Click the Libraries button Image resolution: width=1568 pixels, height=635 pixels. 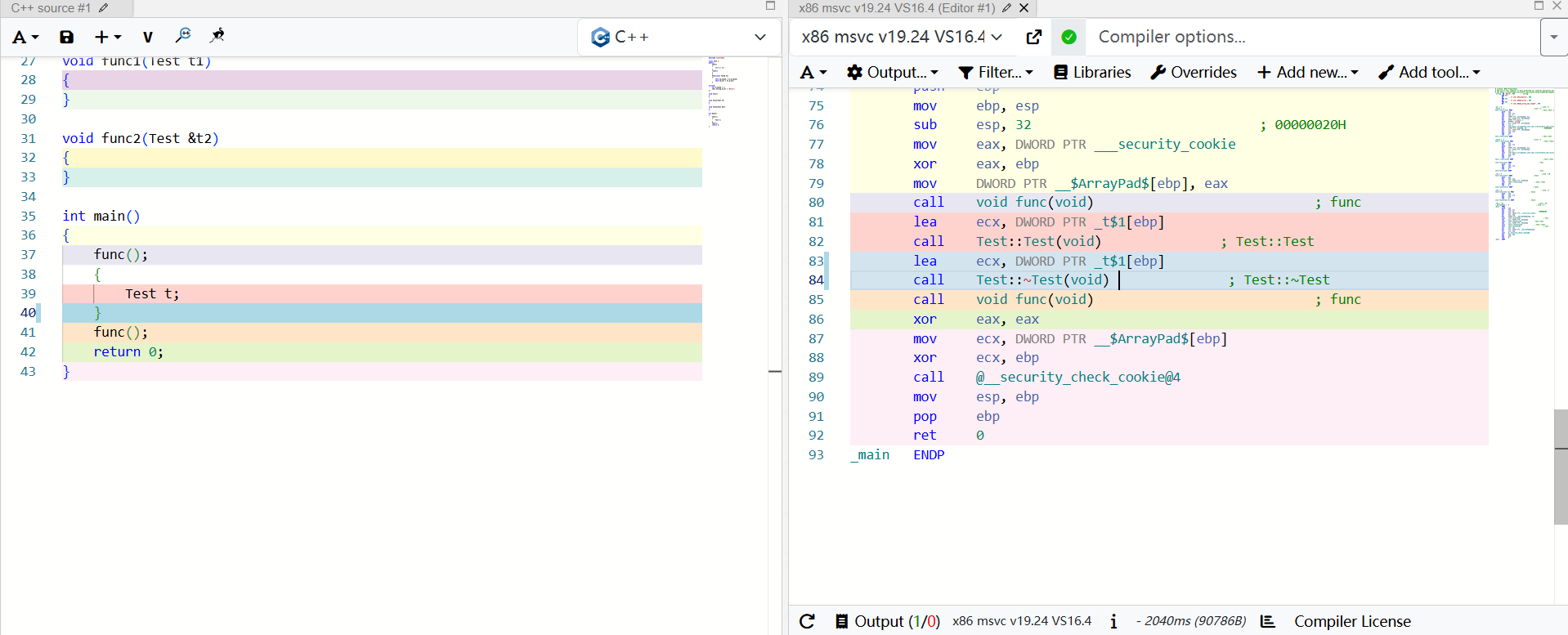click(1092, 72)
